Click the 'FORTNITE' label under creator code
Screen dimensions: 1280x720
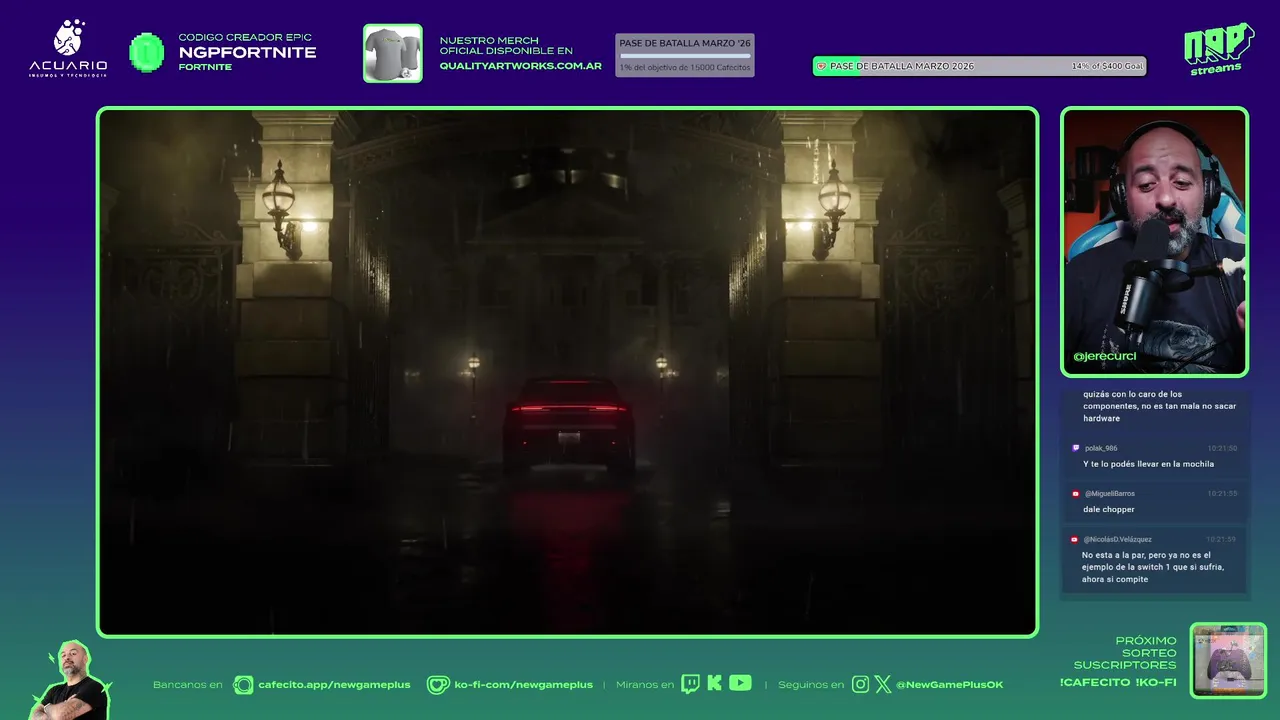[205, 67]
